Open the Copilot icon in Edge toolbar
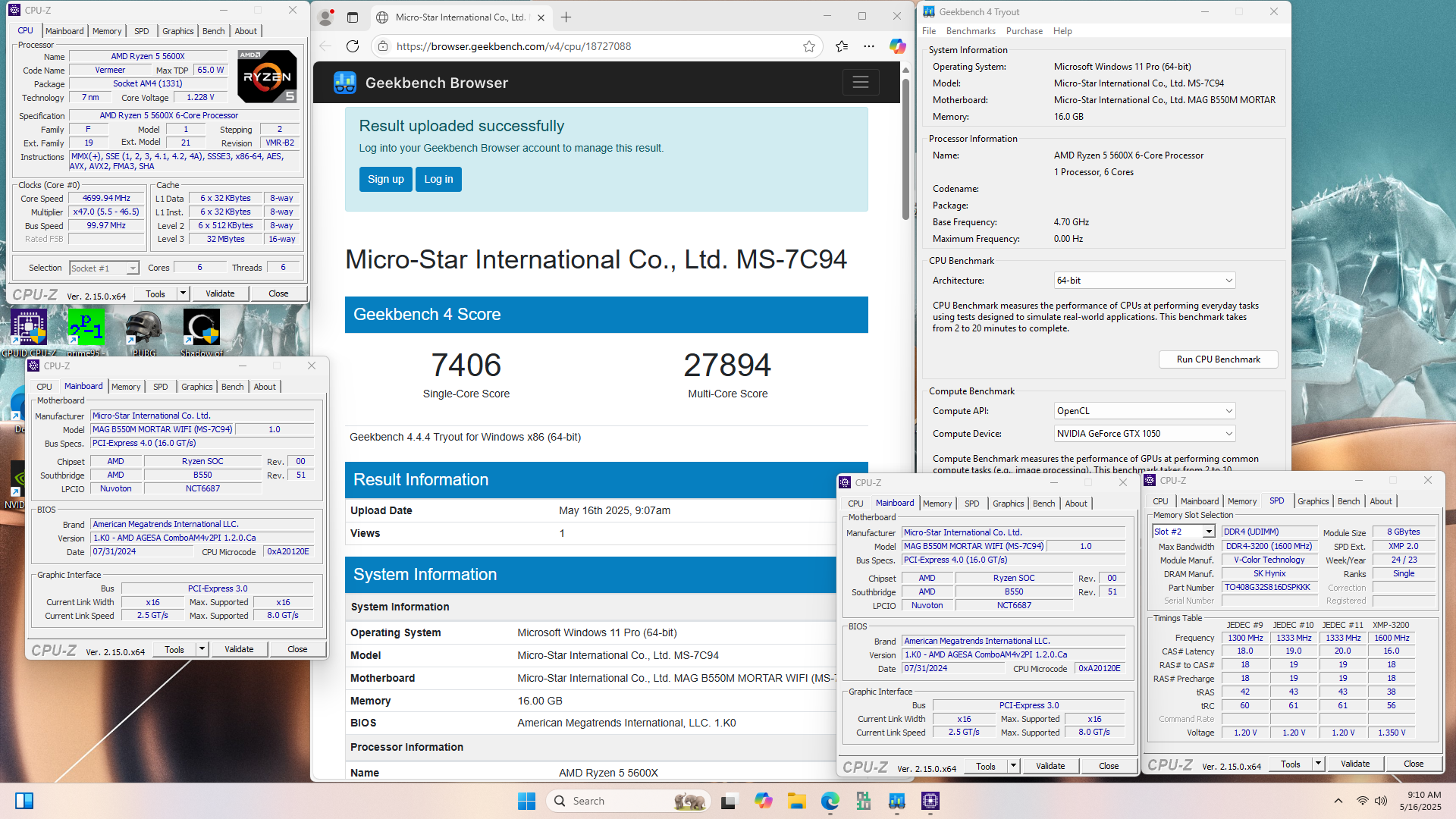This screenshot has width=1456, height=819. [898, 46]
